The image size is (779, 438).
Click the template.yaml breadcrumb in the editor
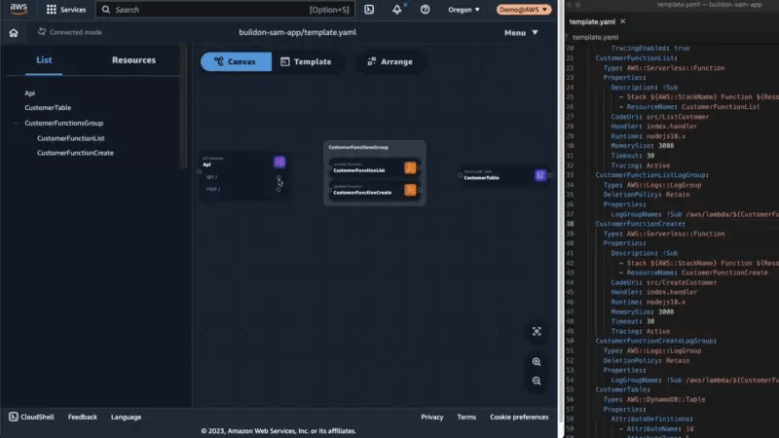[595, 37]
